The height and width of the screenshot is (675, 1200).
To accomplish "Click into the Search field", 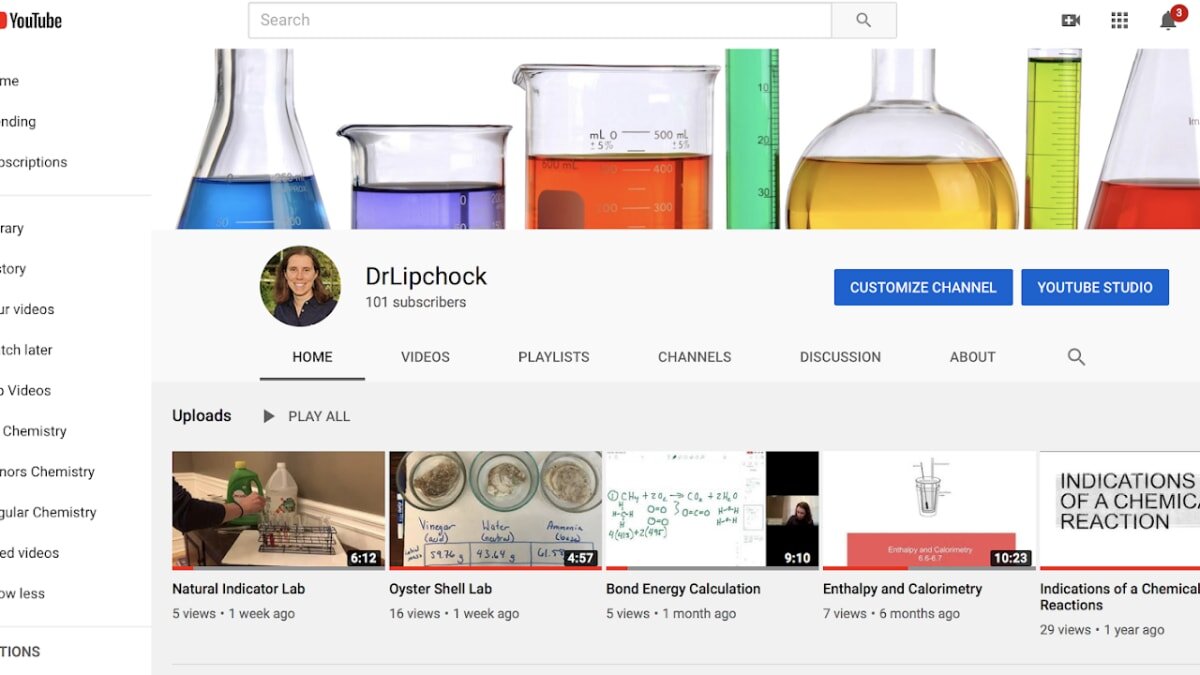I will [x=540, y=20].
